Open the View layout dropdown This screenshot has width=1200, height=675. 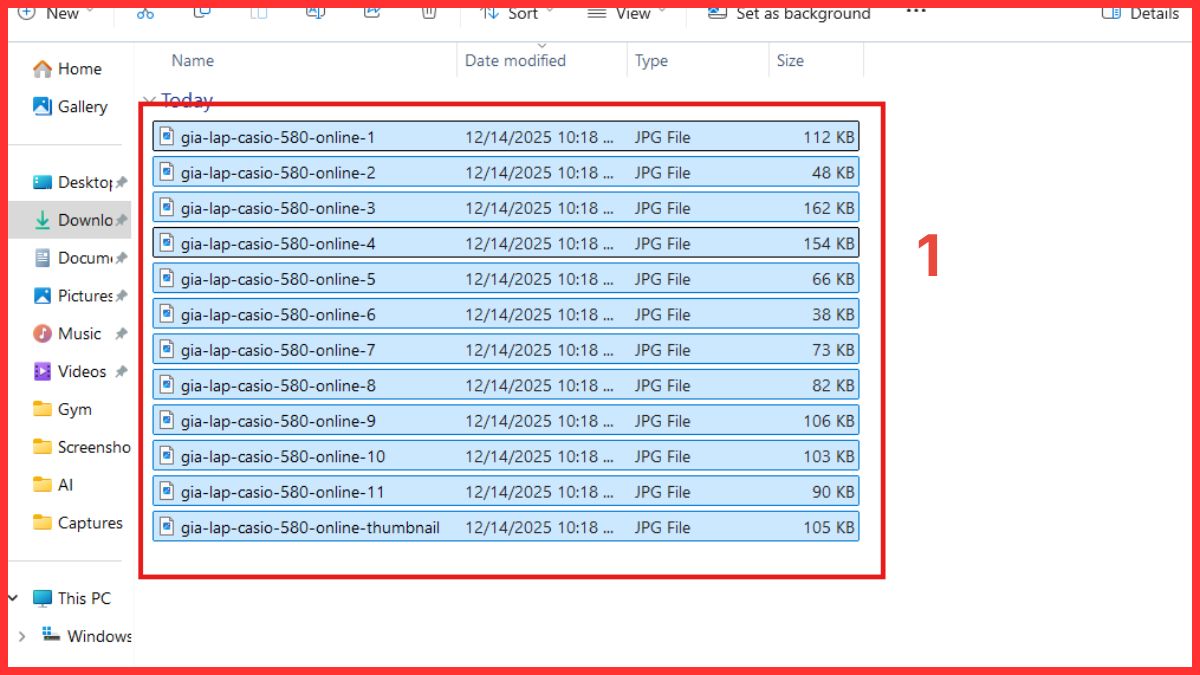pos(626,13)
